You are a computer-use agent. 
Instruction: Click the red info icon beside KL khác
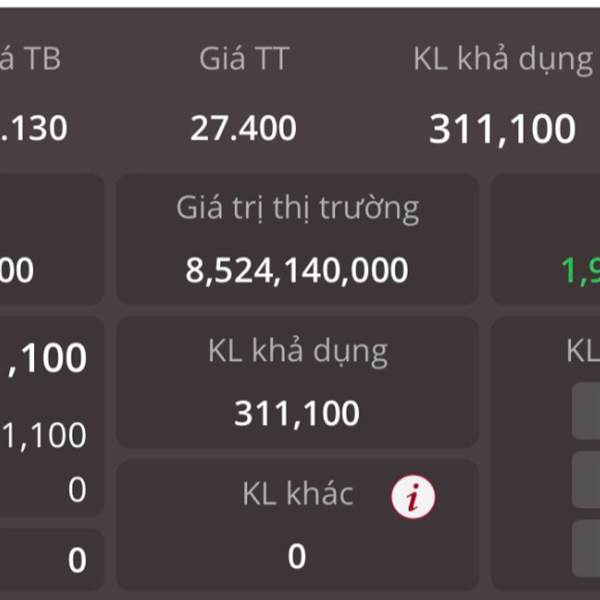click(x=413, y=497)
